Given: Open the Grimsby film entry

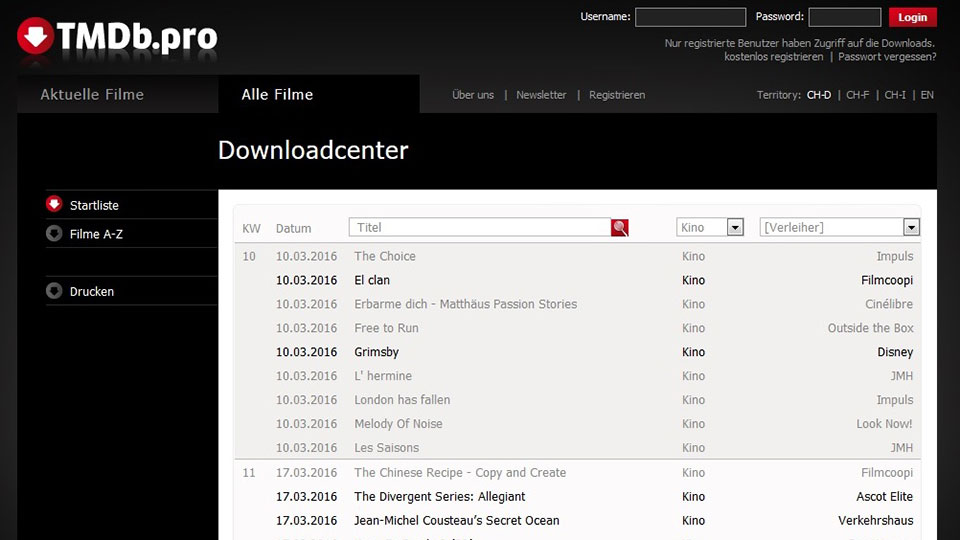Looking at the screenshot, I should tap(376, 352).
